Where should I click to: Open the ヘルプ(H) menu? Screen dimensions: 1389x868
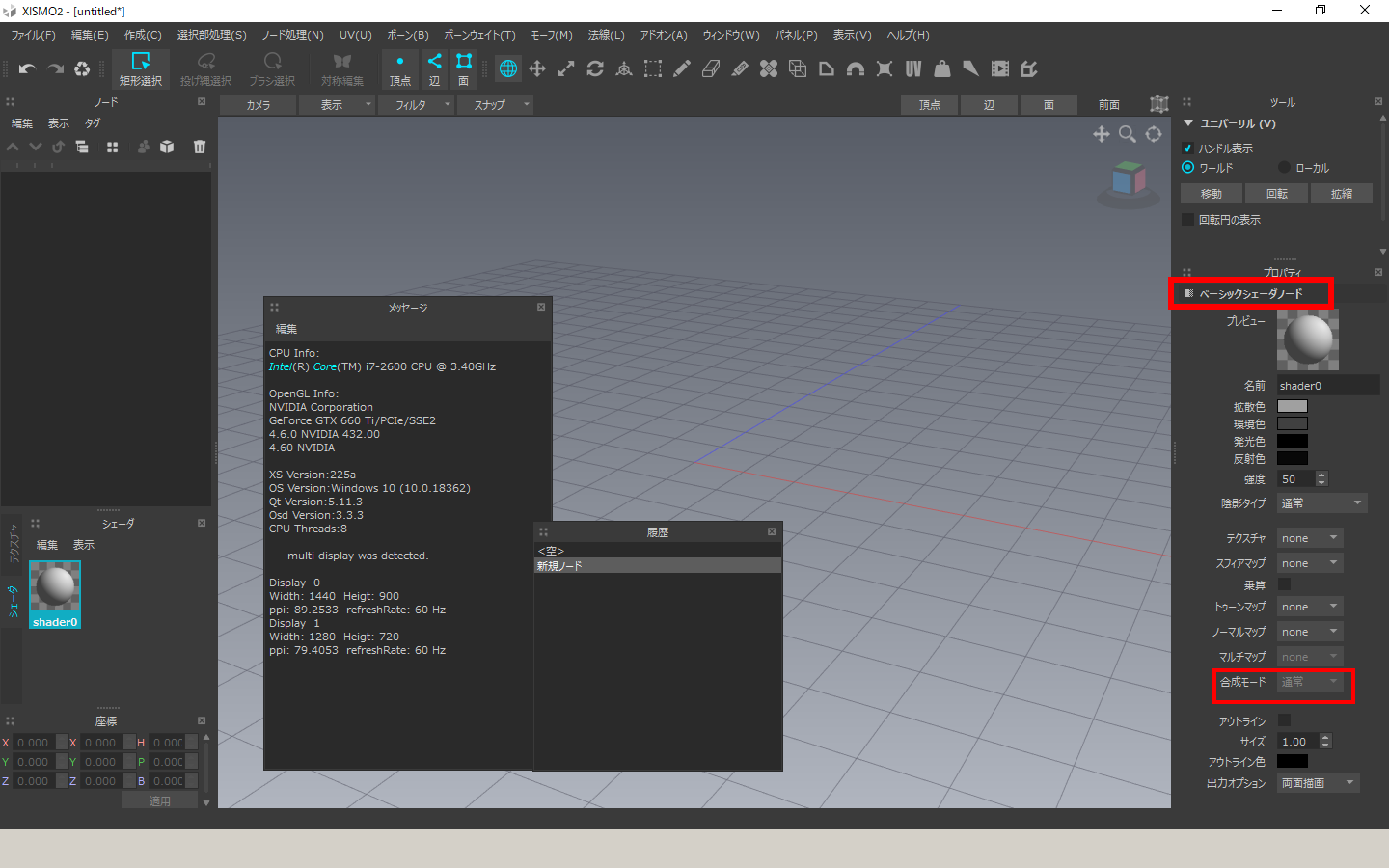tap(908, 35)
